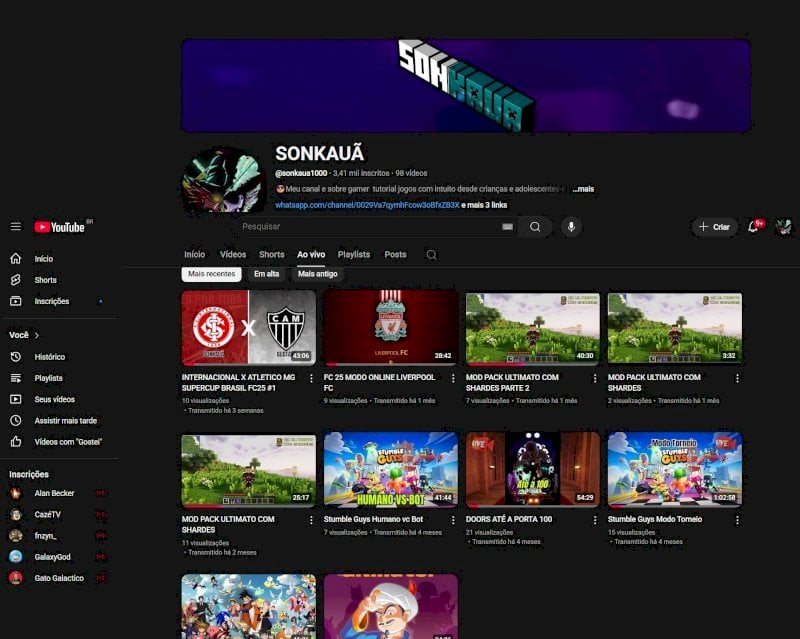Expand channel description with ...mais
This screenshot has height=639, width=800.
click(x=583, y=189)
